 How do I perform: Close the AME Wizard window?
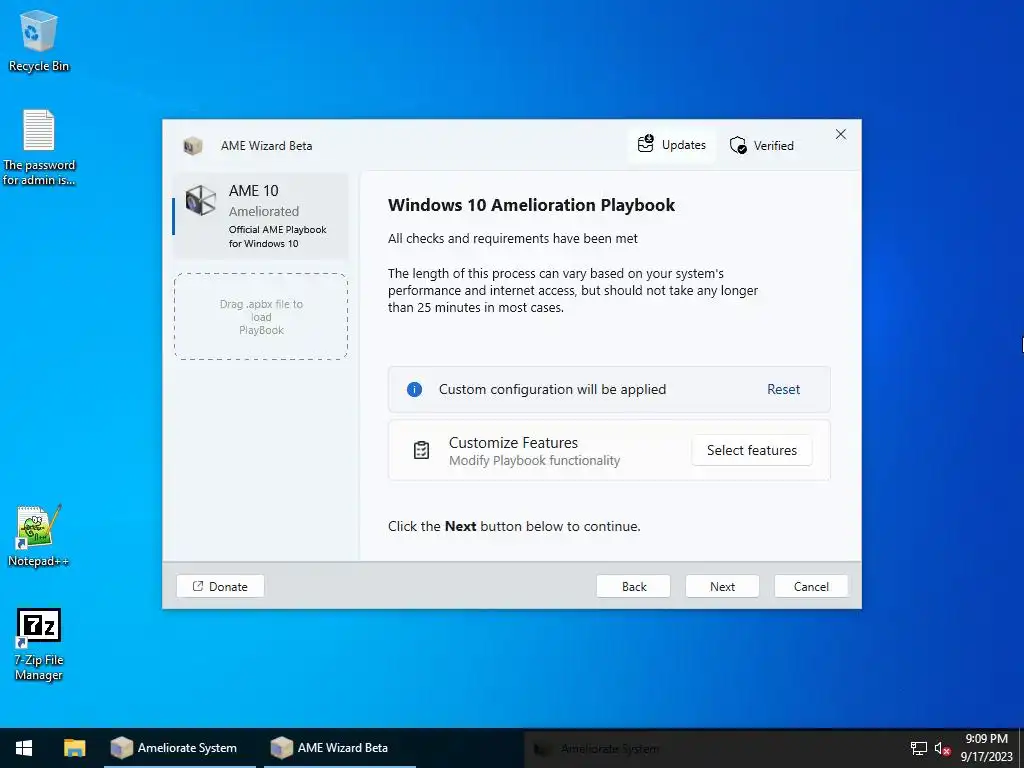click(x=840, y=135)
